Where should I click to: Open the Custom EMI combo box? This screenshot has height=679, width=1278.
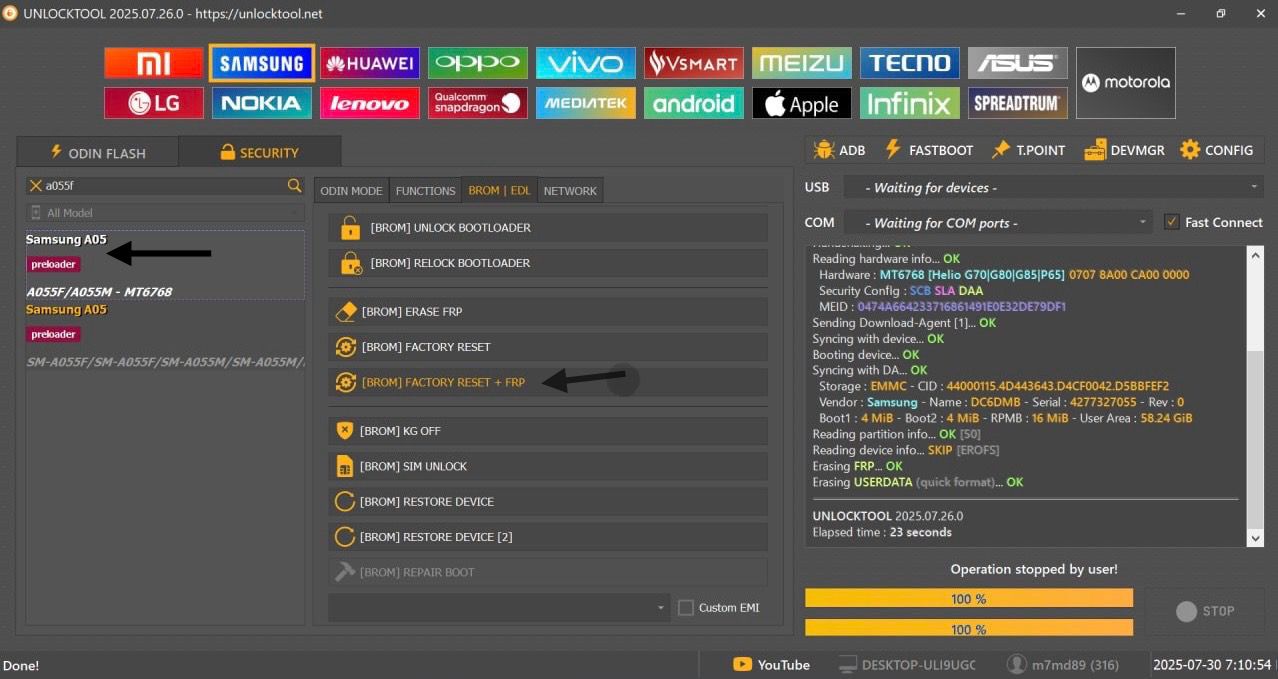(x=499, y=607)
